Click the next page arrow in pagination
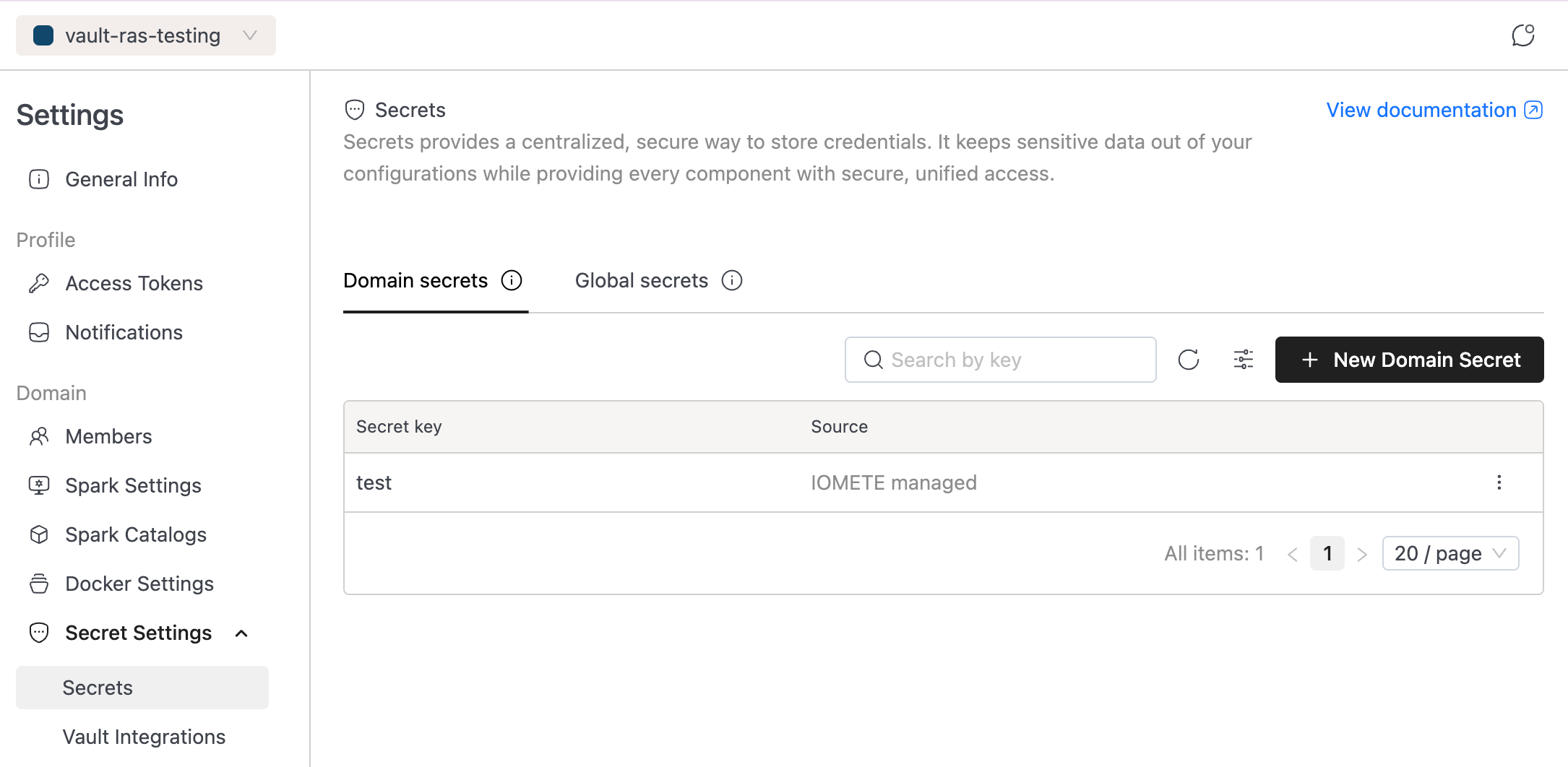Screen dimensions: 1568x767 [x=1363, y=552]
